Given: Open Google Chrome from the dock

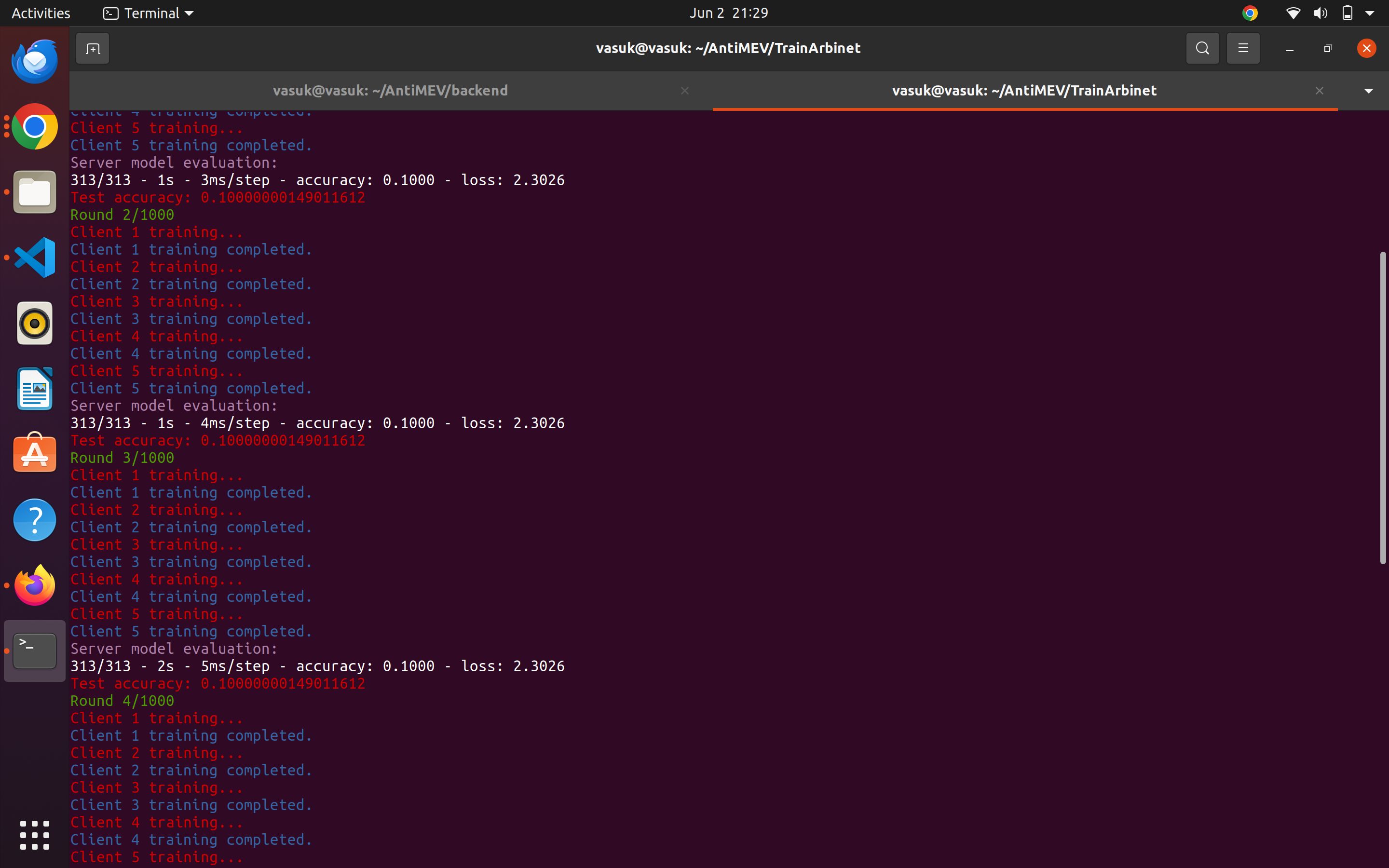Looking at the screenshot, I should point(34,126).
